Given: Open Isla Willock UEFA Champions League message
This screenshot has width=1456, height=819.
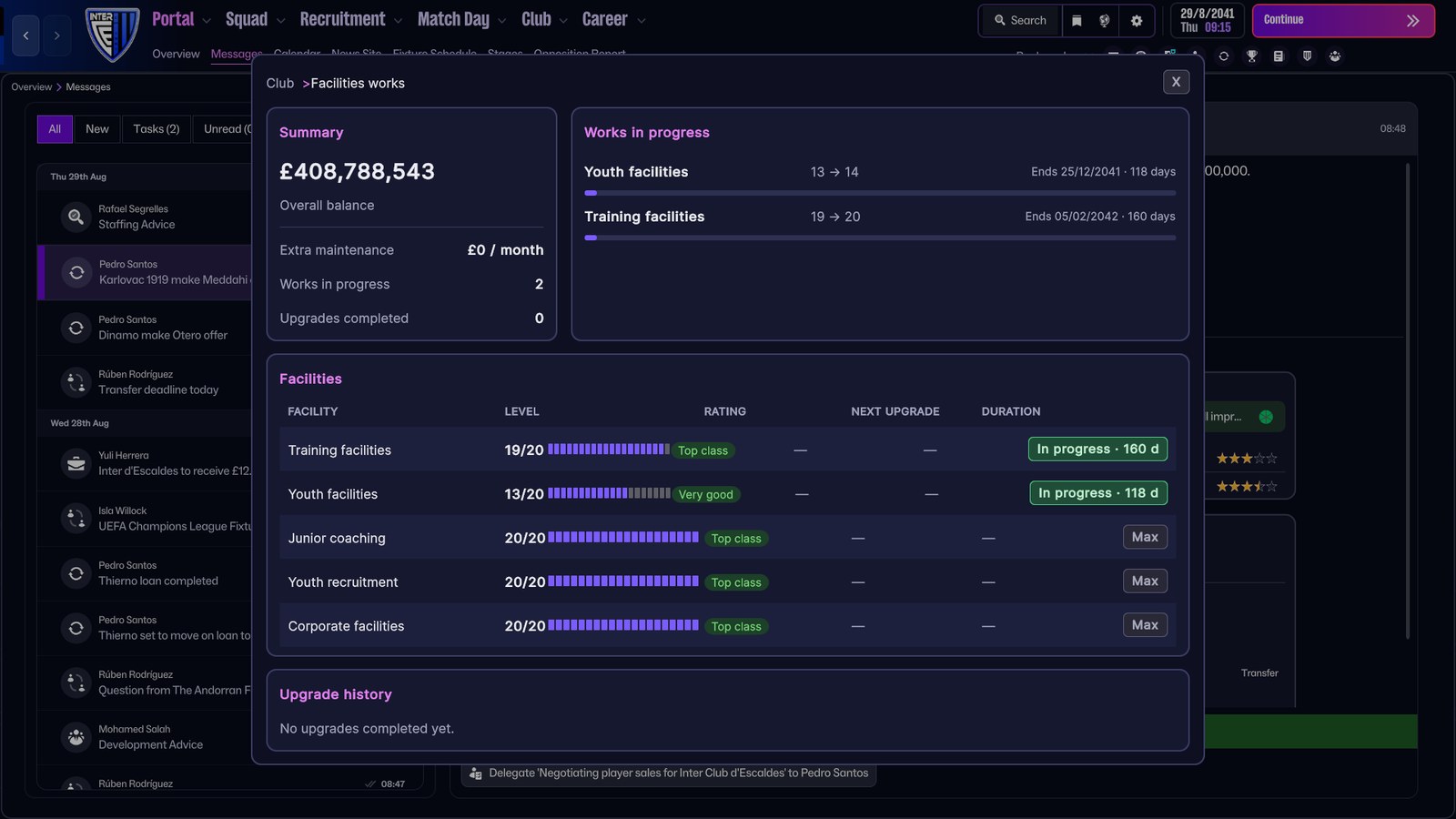Looking at the screenshot, I should [146, 519].
